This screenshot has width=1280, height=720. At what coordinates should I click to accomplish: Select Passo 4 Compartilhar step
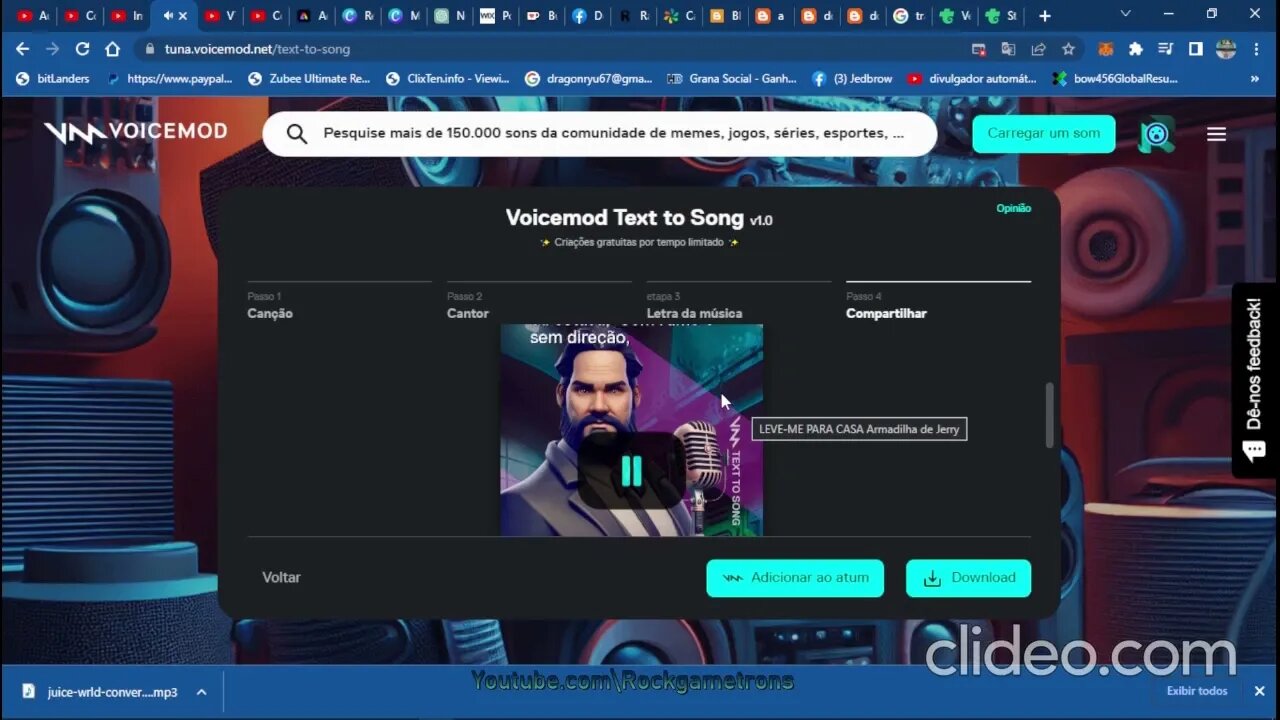coord(938,304)
